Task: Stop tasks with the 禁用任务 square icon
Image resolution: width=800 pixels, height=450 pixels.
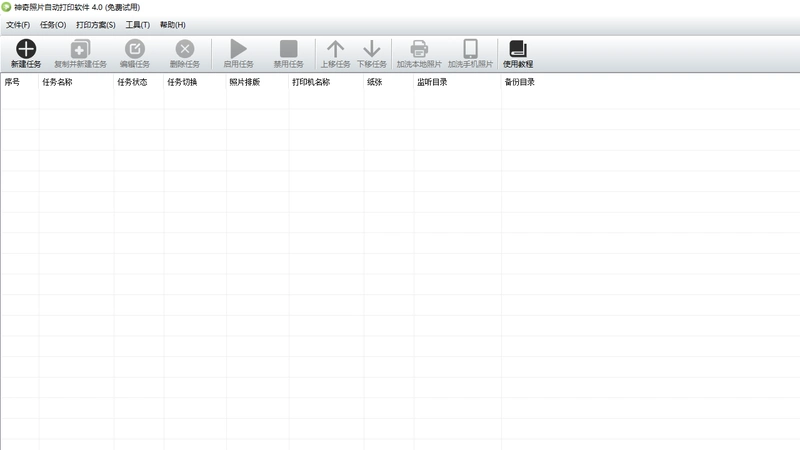Action: tap(288, 49)
